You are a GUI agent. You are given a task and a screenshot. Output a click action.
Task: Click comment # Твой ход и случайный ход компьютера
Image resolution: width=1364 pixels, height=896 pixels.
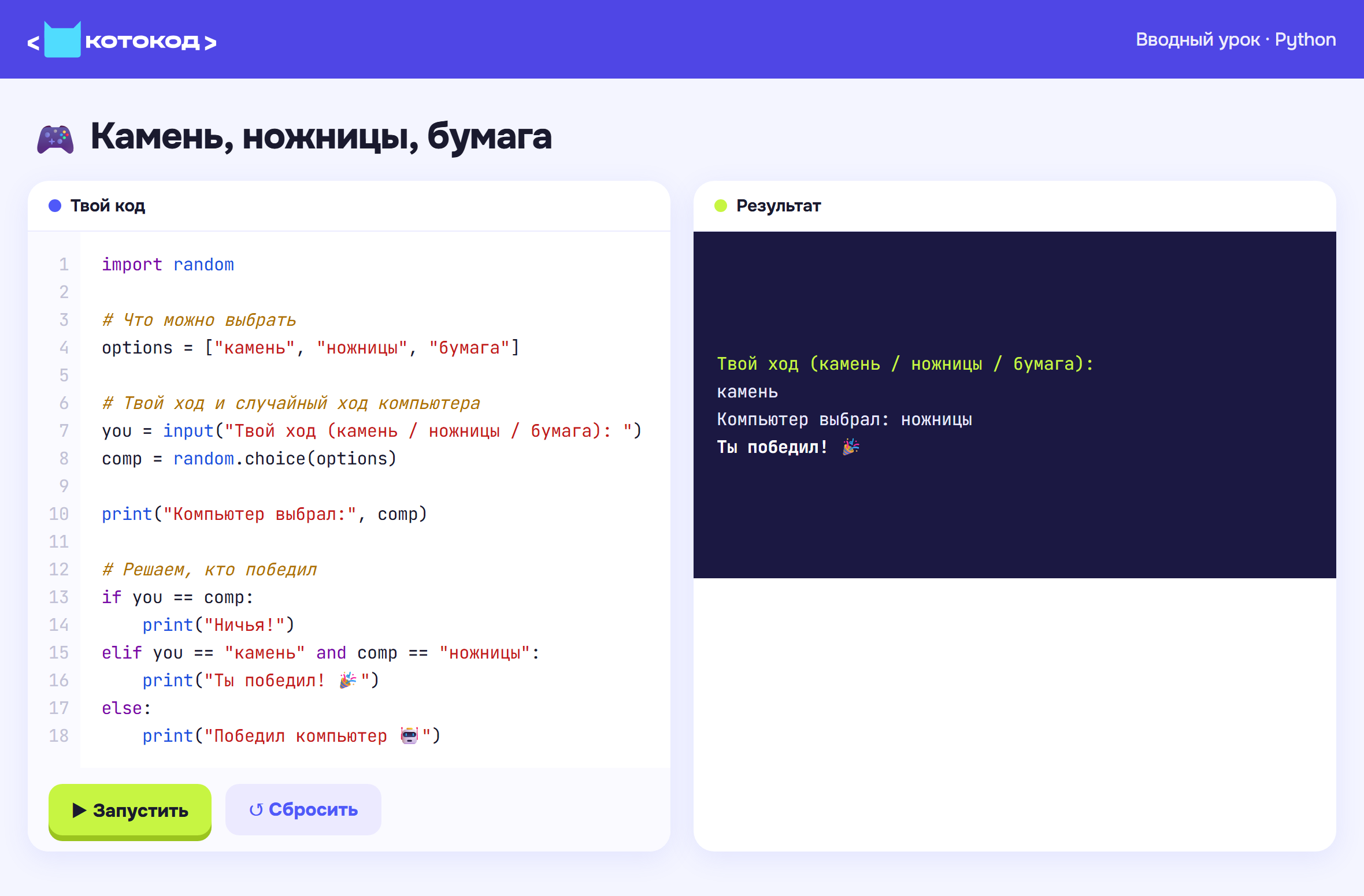(x=291, y=403)
